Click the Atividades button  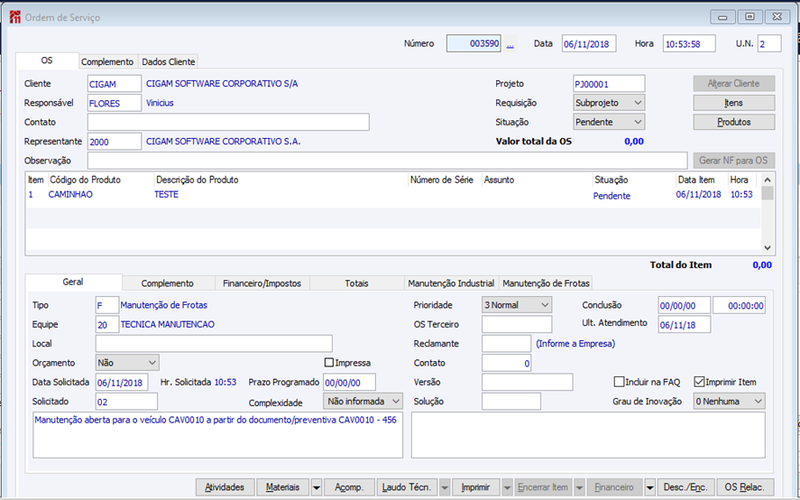coord(224,488)
